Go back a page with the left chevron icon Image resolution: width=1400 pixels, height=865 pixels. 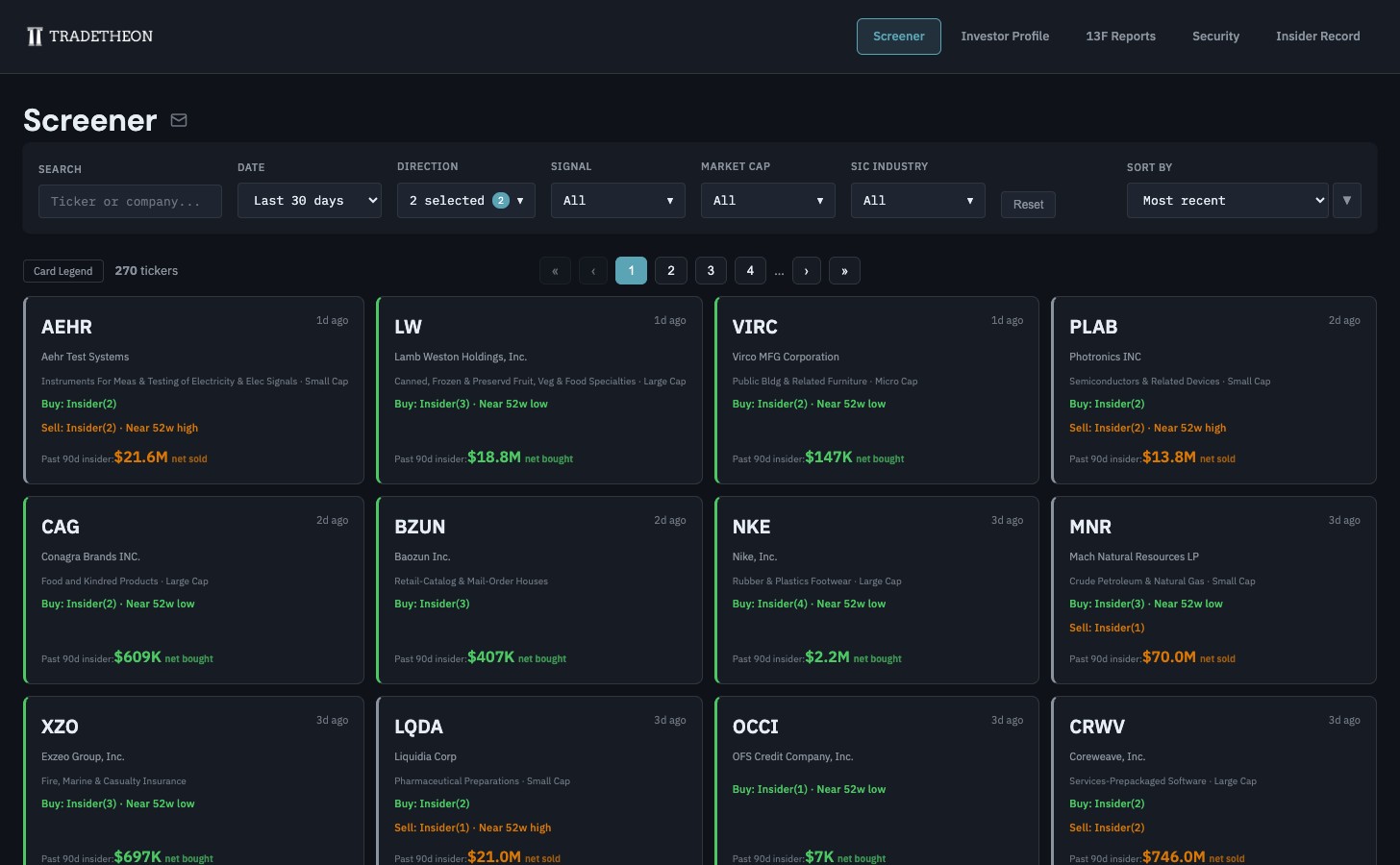point(593,270)
